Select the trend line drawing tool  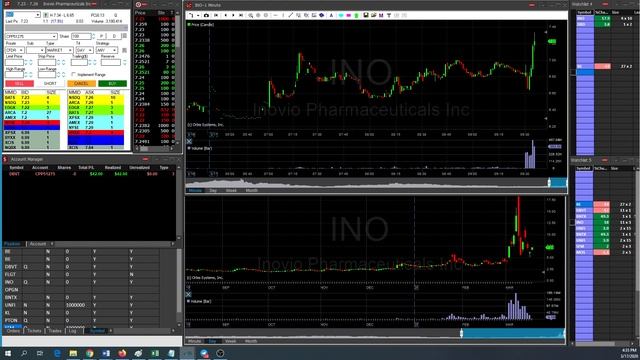(x=290, y=15)
